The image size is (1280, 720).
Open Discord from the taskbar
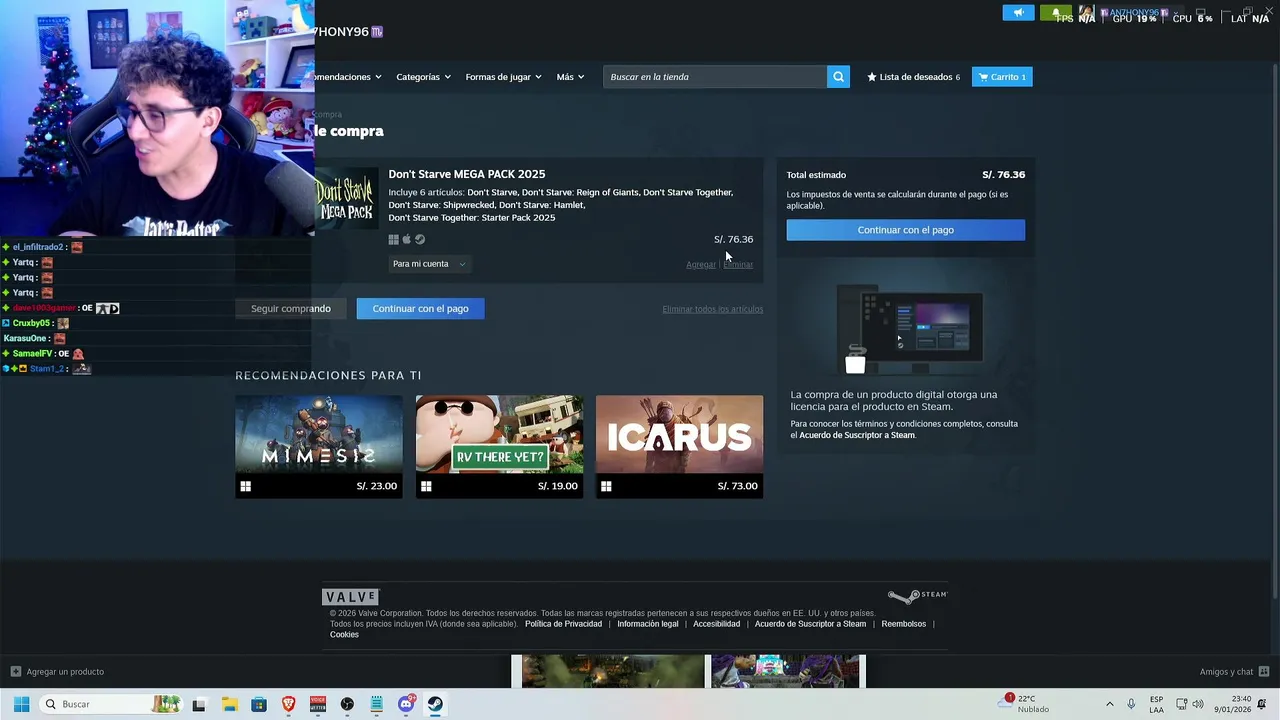(406, 704)
